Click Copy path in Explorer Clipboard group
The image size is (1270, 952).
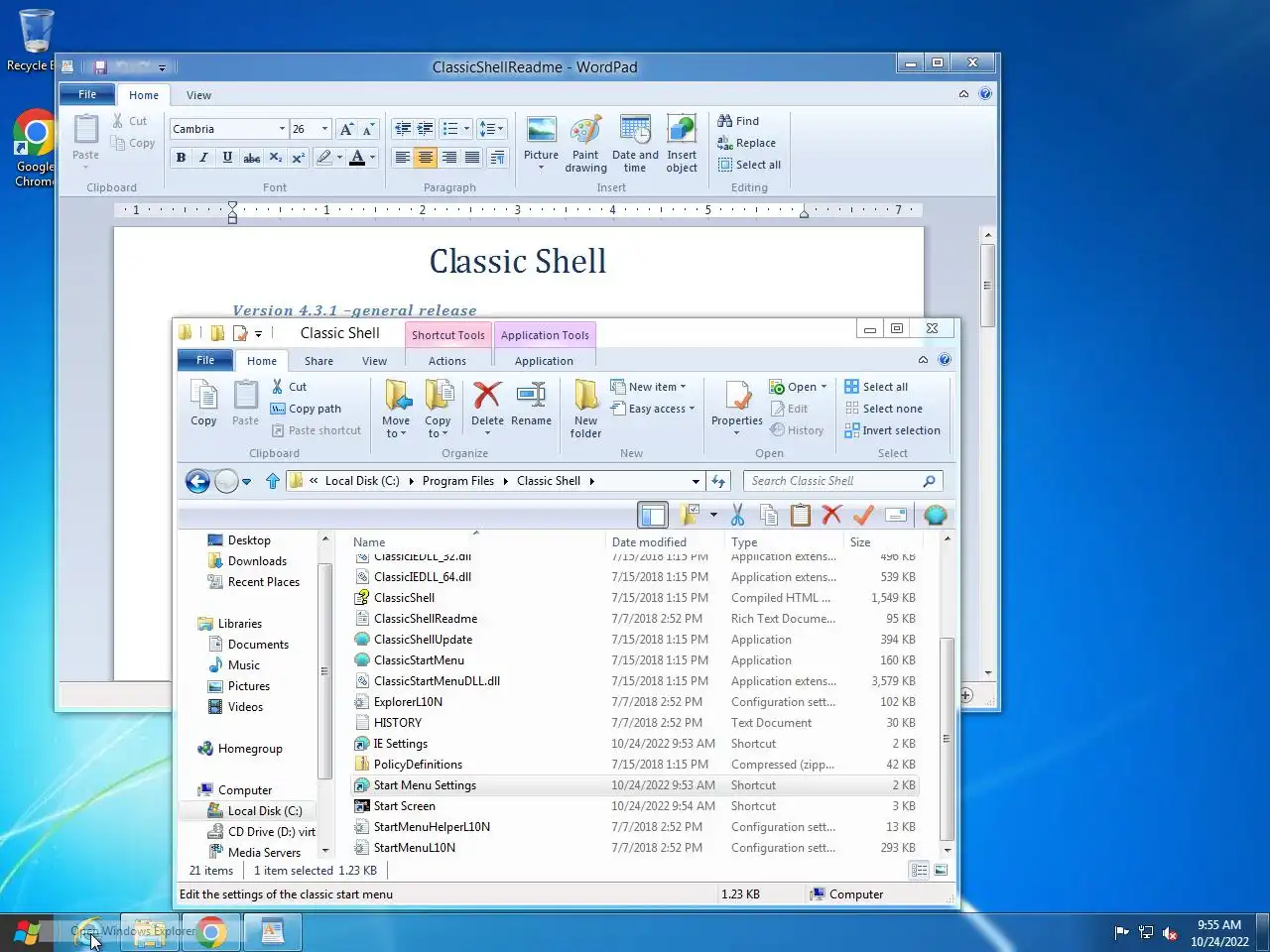coord(306,409)
